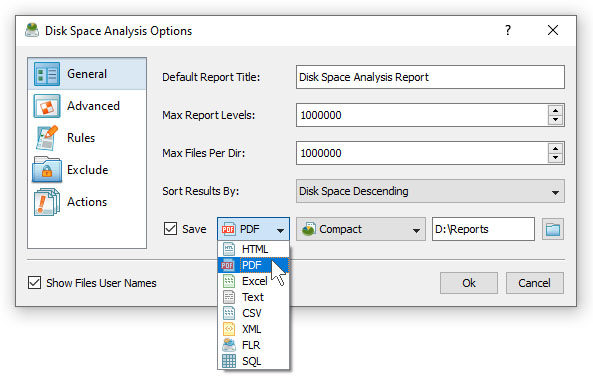Open the Advanced options icon
Screen dimensions: 593x379
[47, 106]
